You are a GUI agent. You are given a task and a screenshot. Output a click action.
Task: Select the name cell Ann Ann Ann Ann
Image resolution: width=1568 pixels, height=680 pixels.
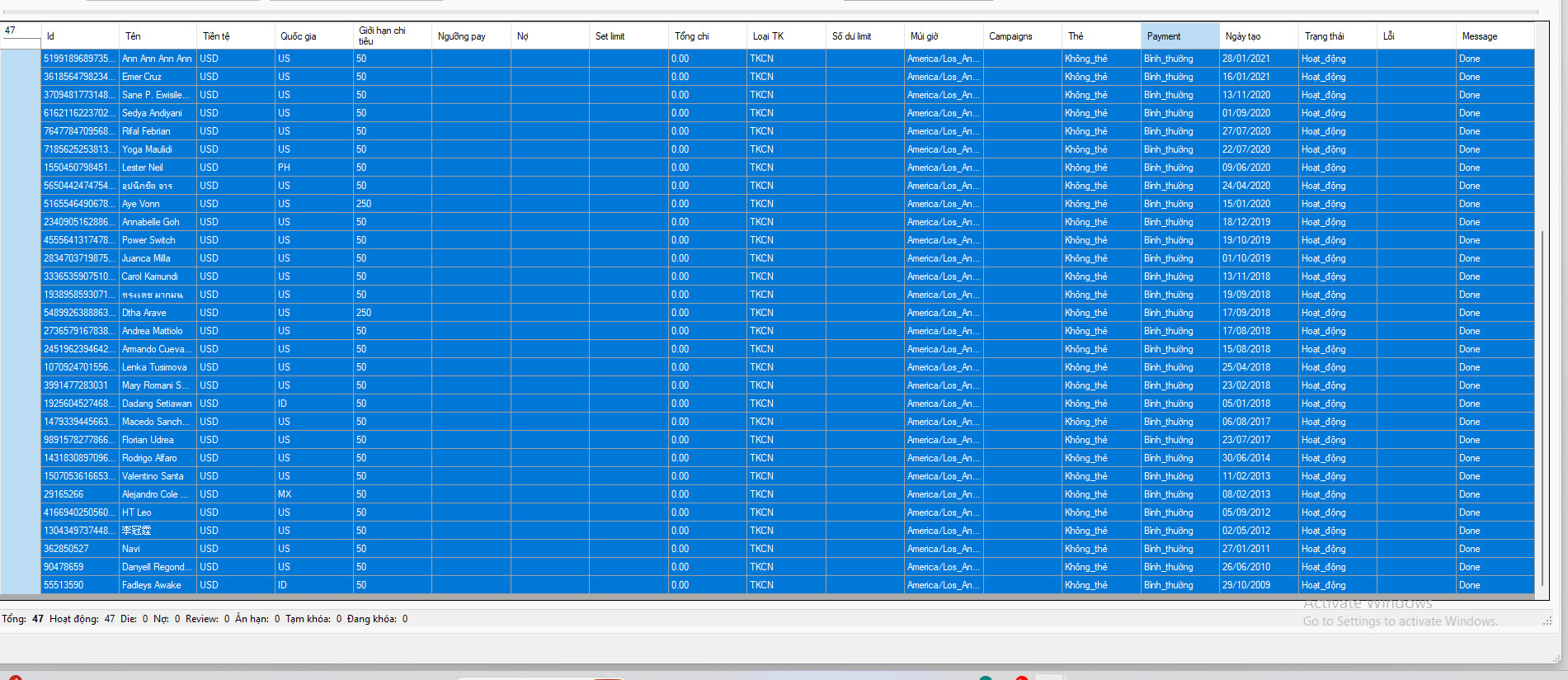(158, 59)
